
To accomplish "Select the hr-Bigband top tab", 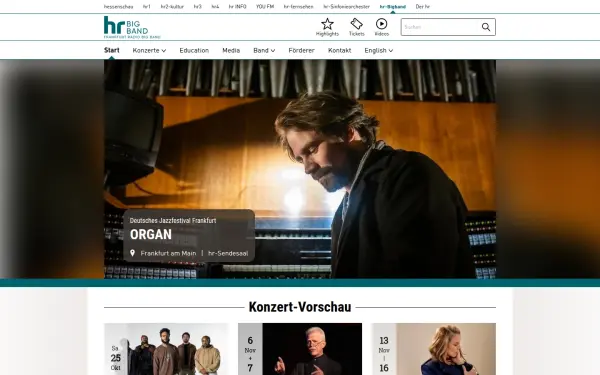I will 393,7.
